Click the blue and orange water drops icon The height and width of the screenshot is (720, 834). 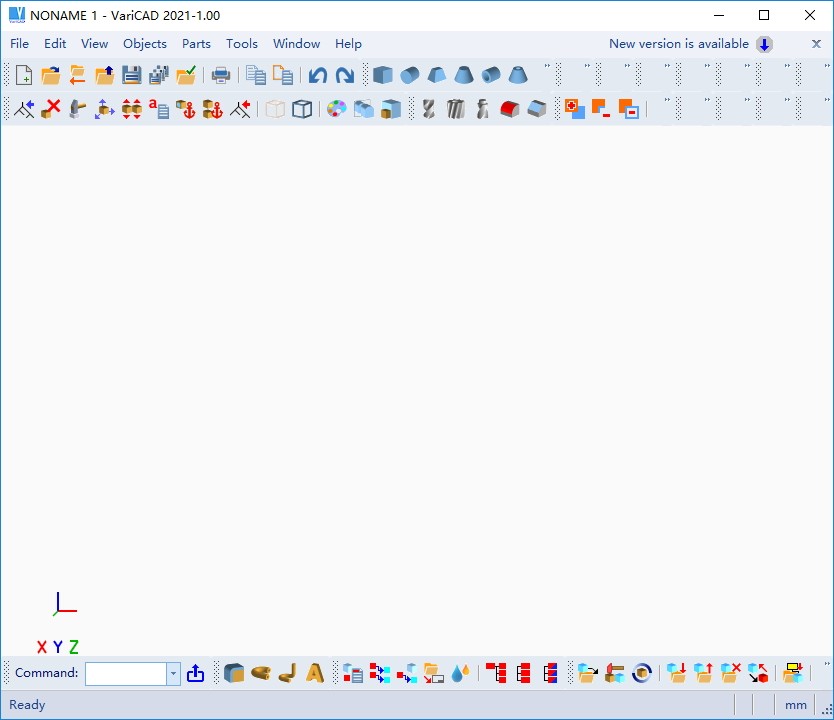pyautogui.click(x=461, y=673)
